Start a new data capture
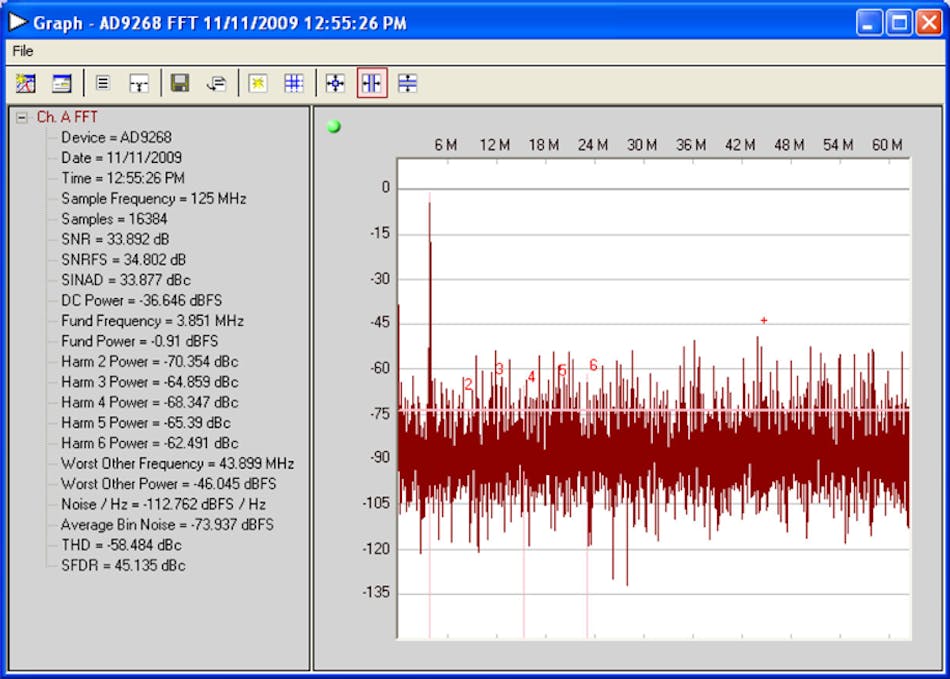 (x=257, y=83)
